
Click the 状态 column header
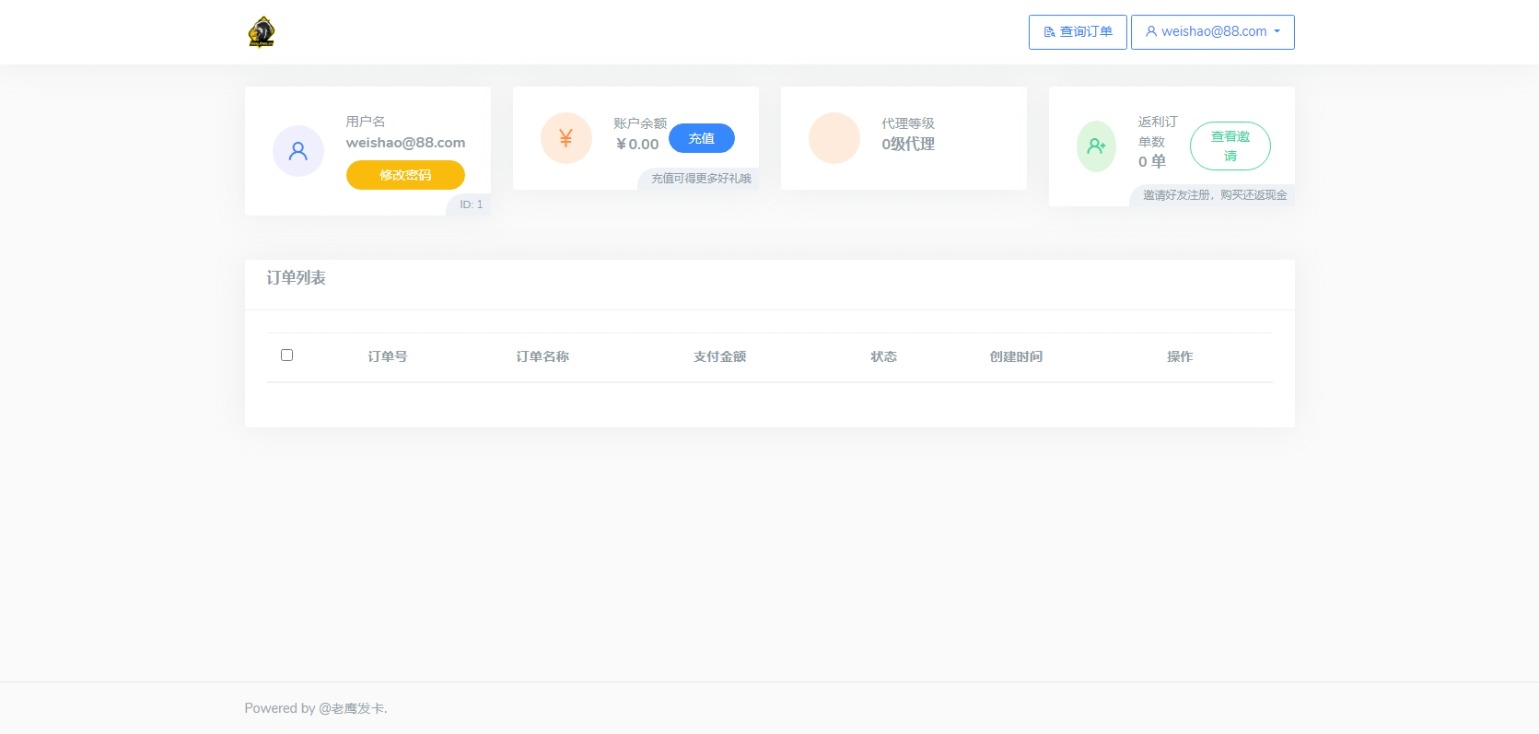pos(884,357)
